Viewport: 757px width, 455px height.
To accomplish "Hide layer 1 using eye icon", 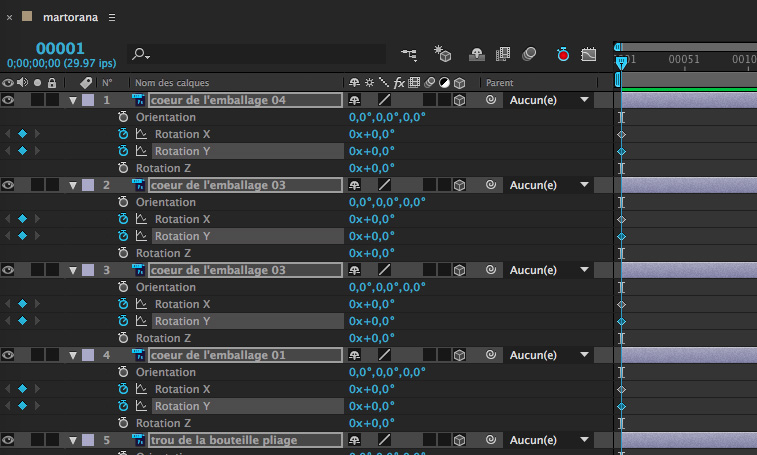I will 8,100.
